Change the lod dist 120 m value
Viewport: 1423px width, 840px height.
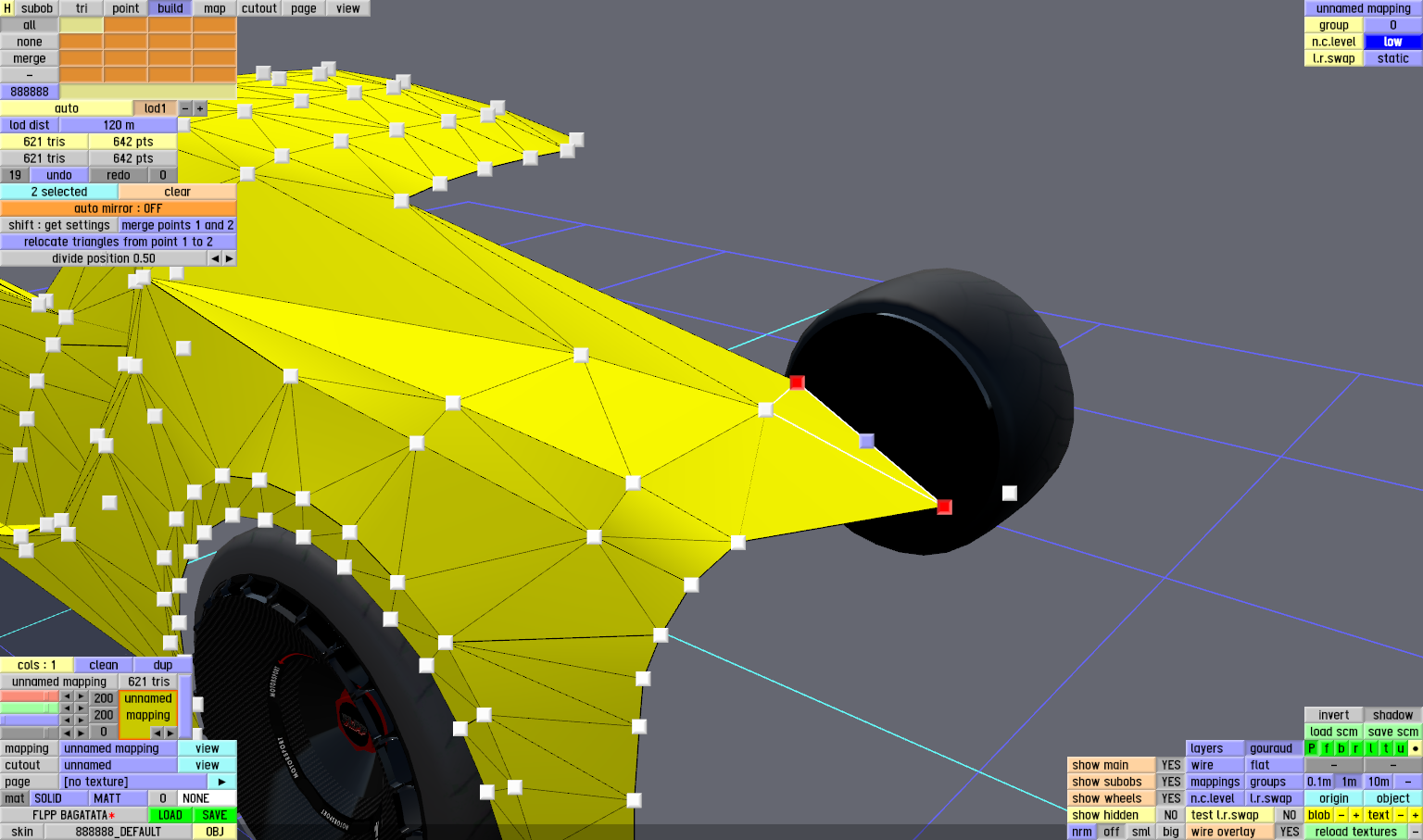pyautogui.click(x=119, y=125)
